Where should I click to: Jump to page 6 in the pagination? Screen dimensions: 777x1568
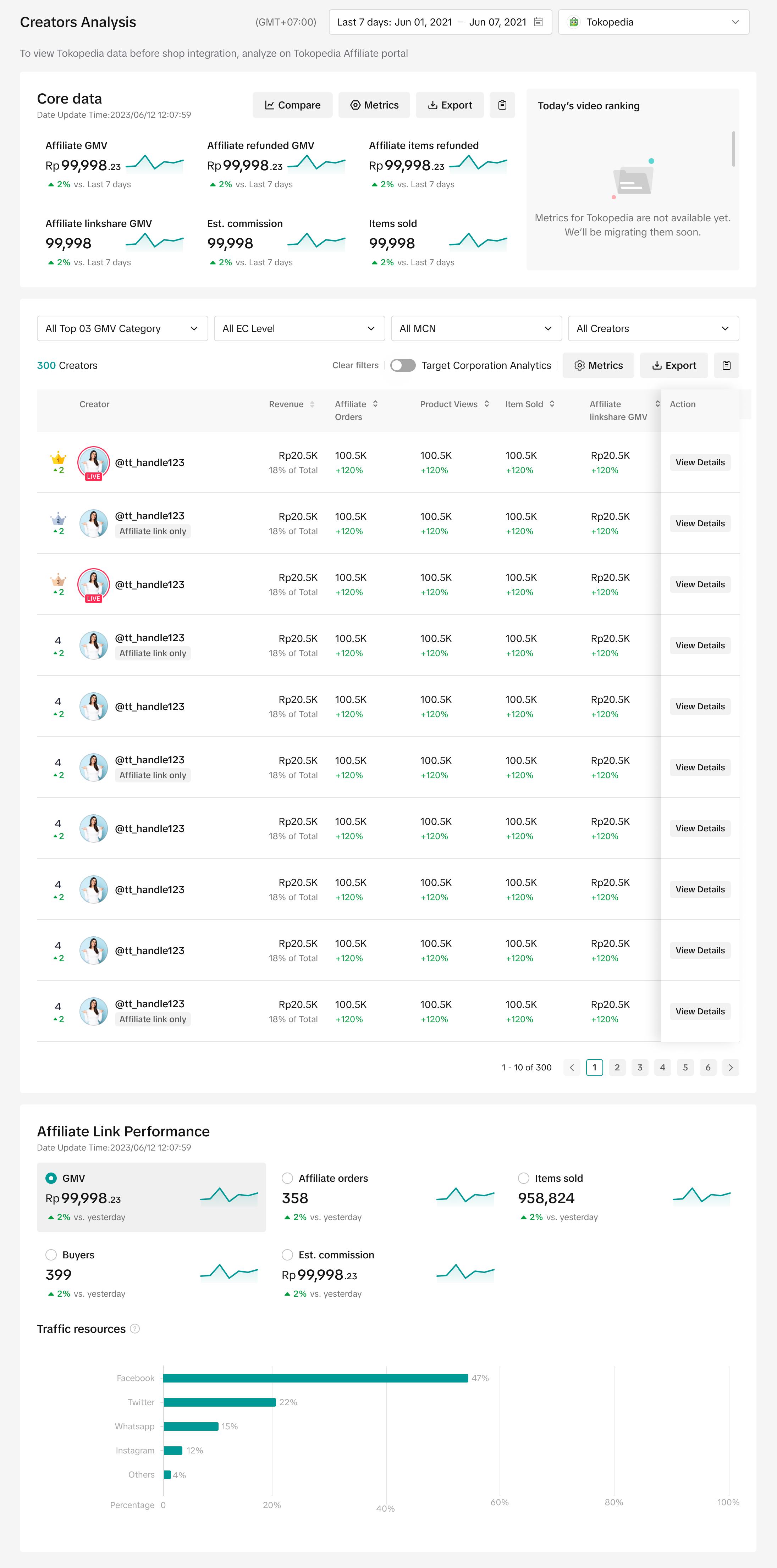(x=707, y=1067)
